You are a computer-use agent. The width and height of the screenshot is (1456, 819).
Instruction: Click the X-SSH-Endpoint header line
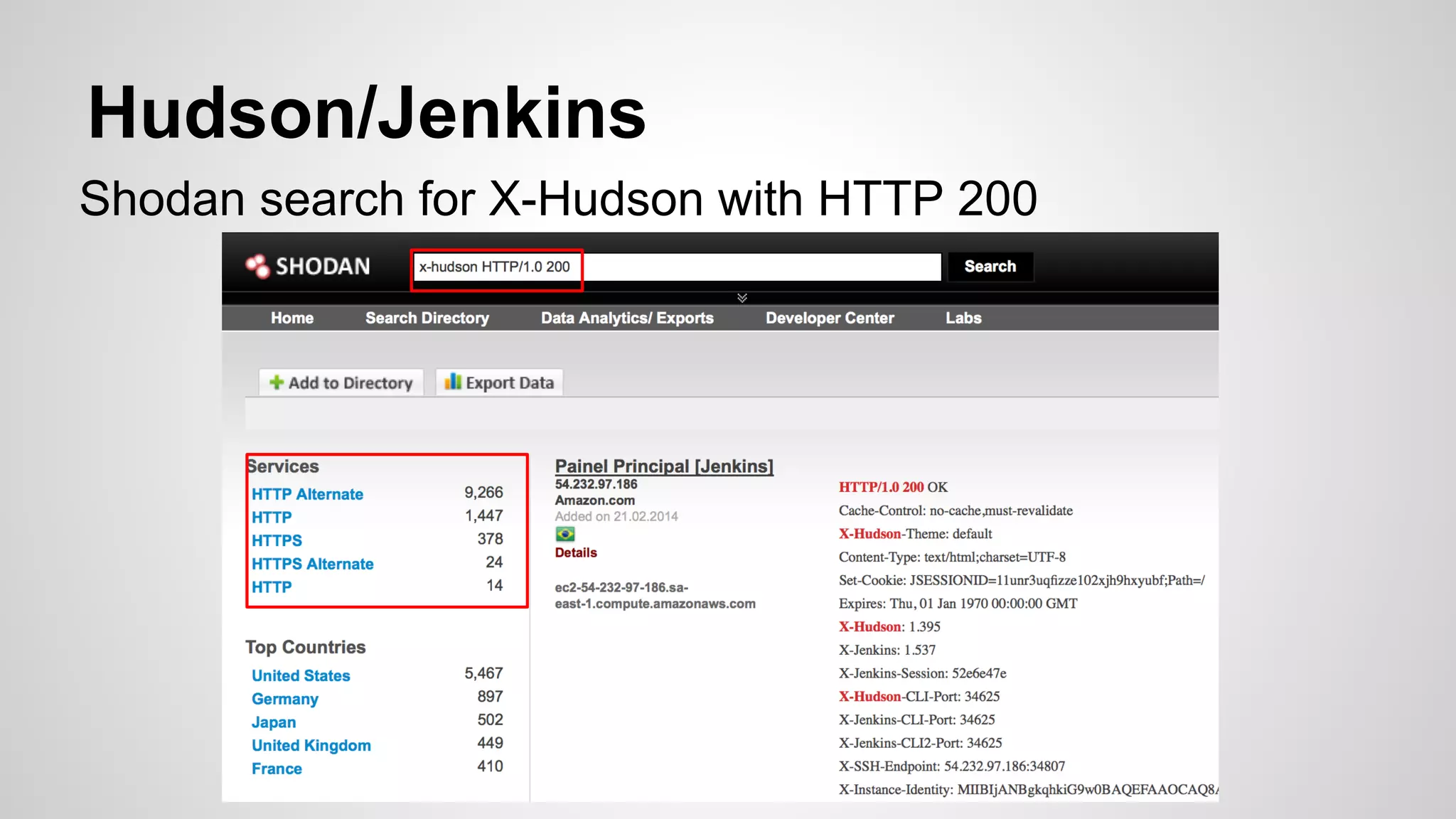tap(952, 766)
